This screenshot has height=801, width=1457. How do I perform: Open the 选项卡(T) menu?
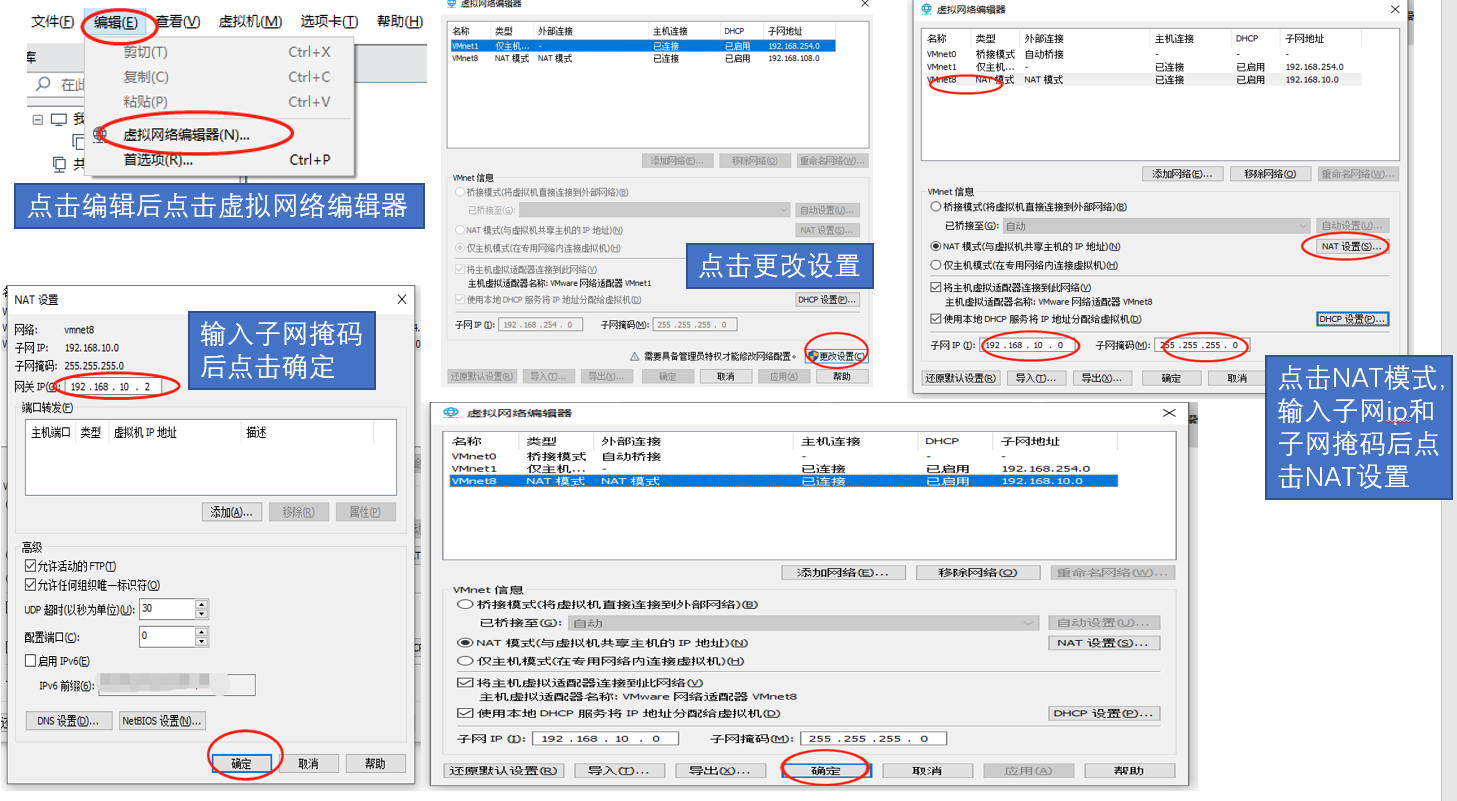click(x=329, y=22)
